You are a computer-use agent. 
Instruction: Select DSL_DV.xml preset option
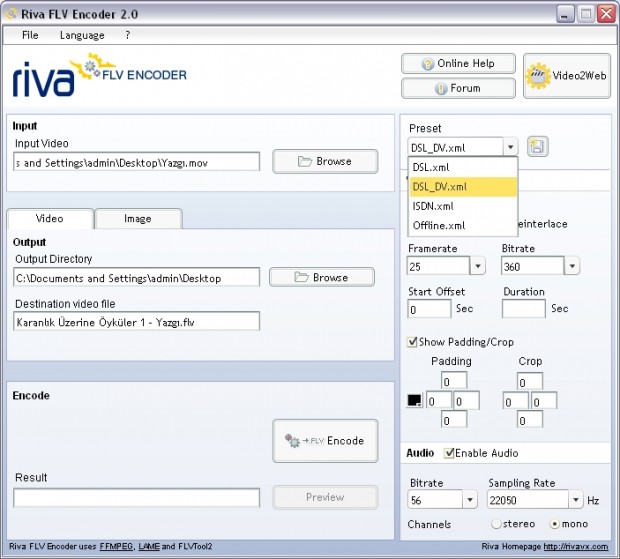pyautogui.click(x=463, y=187)
